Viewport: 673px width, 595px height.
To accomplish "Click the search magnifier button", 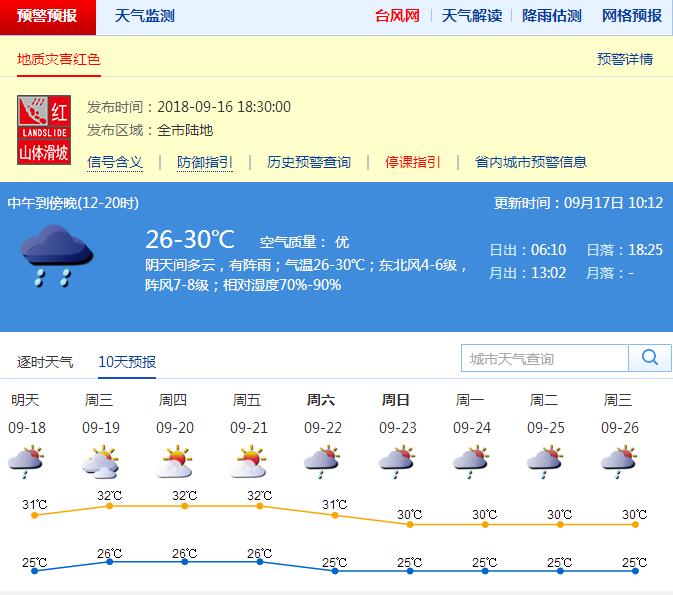I will click(650, 358).
